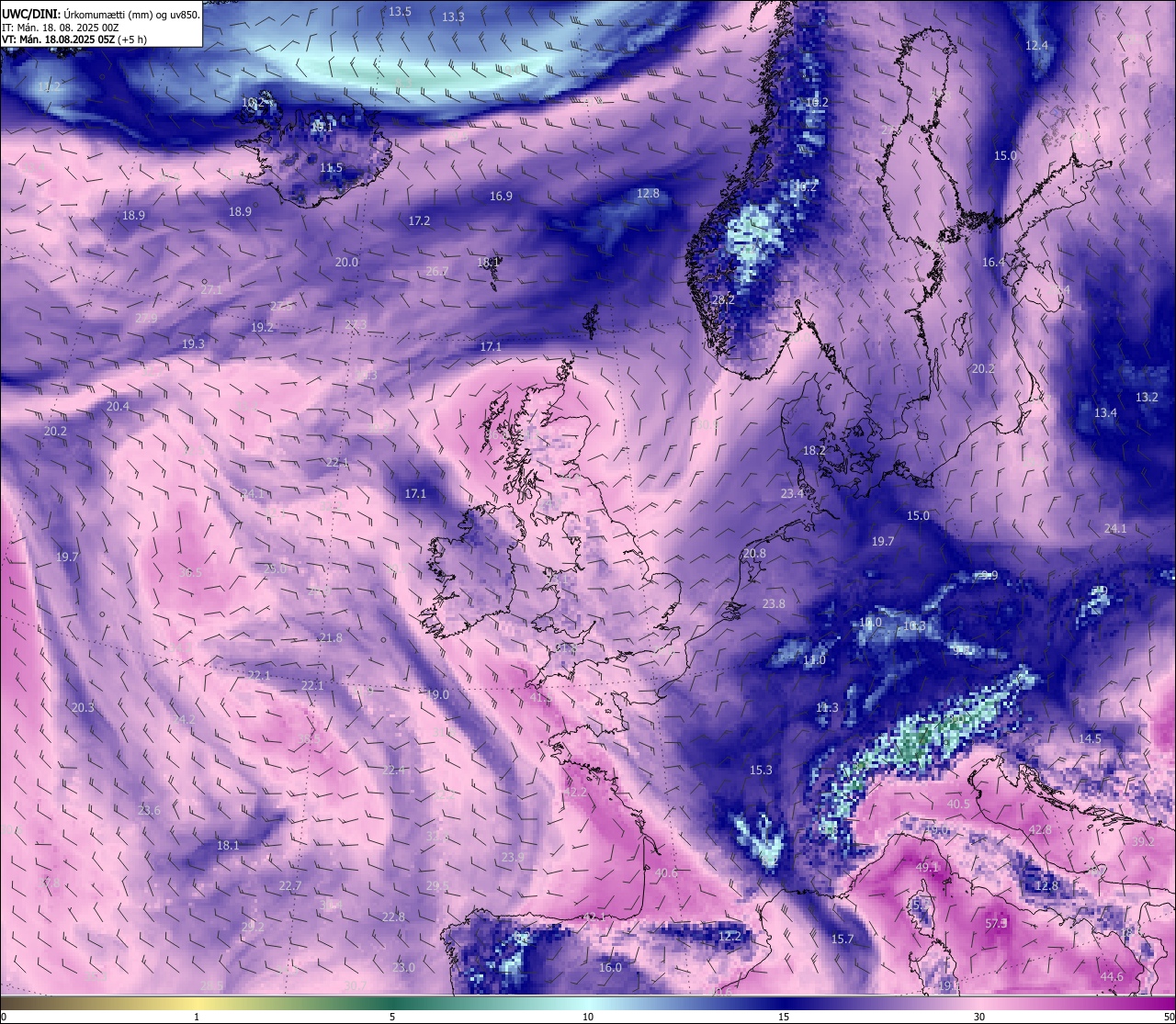Click the 15.3 value over France
This screenshot has height=1024, width=1176.
tap(761, 770)
